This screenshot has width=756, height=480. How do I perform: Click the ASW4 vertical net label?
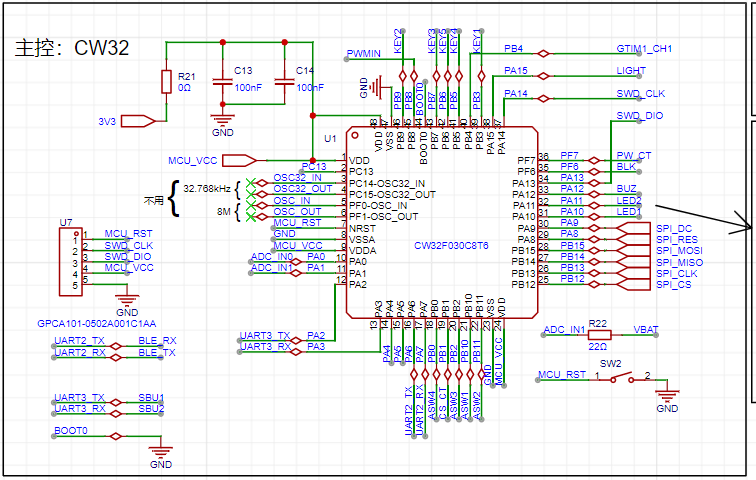431,405
